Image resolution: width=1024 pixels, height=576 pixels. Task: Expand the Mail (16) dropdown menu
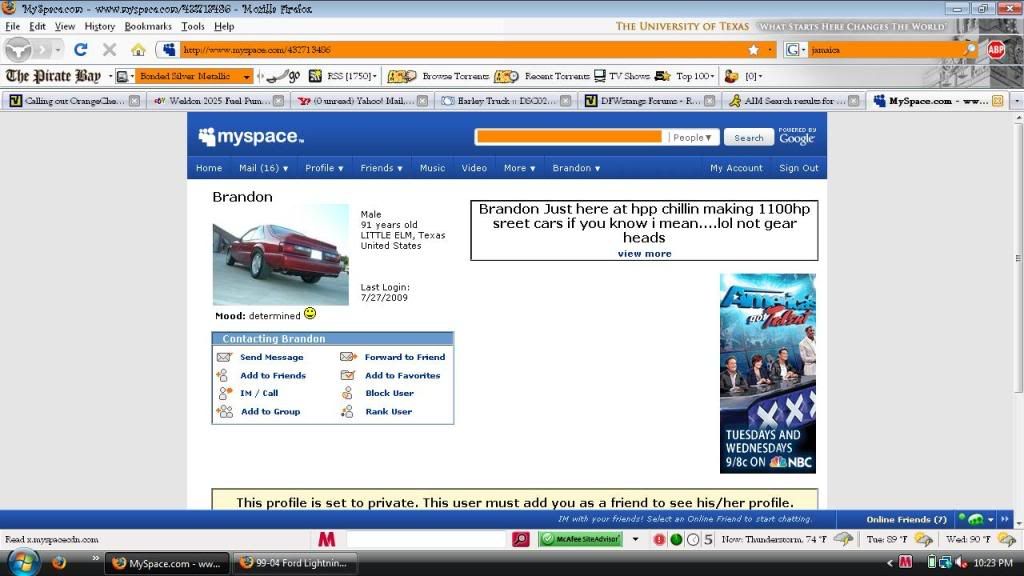263,168
